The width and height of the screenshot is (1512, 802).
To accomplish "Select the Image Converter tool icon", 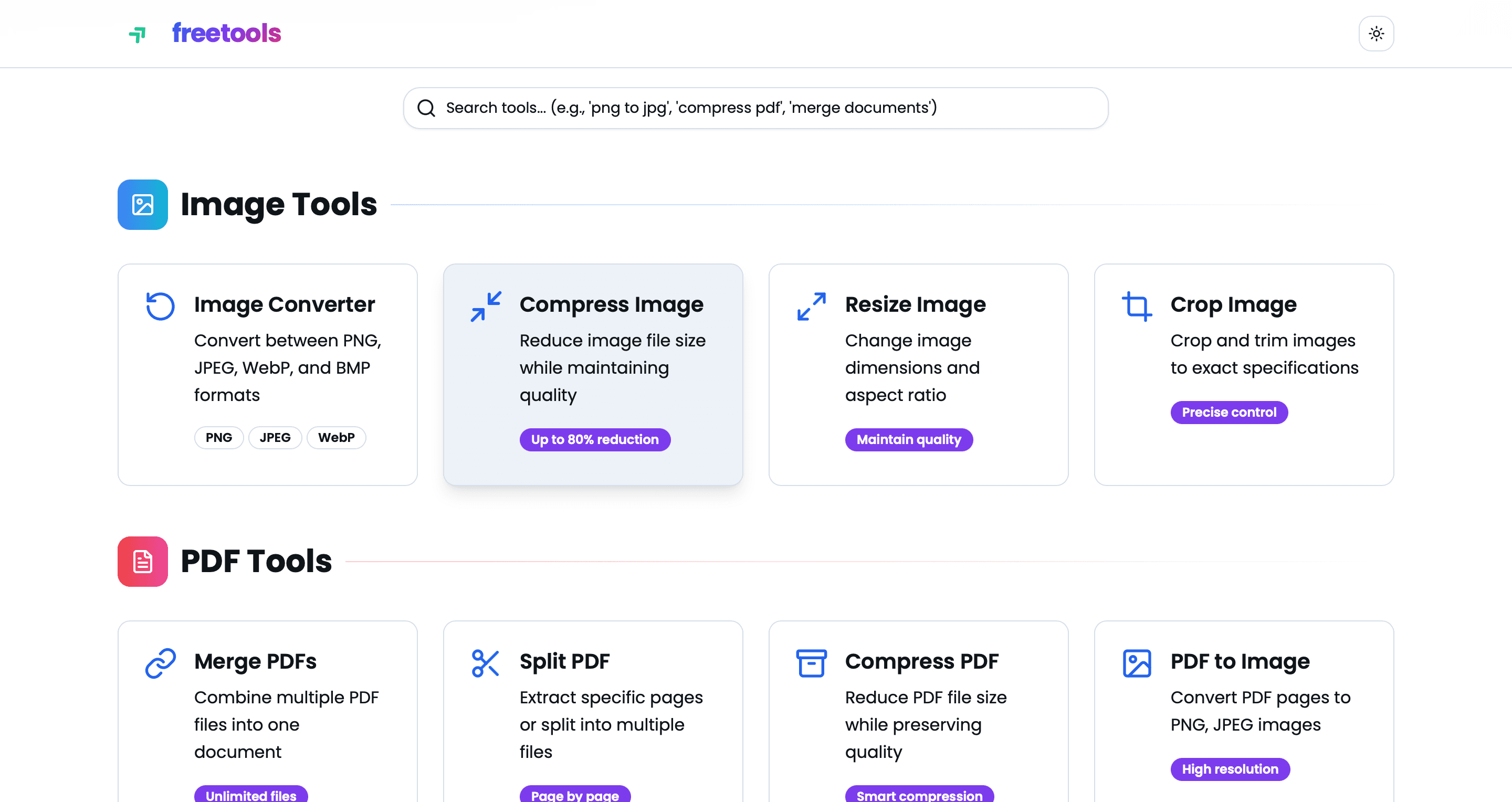I will point(160,306).
